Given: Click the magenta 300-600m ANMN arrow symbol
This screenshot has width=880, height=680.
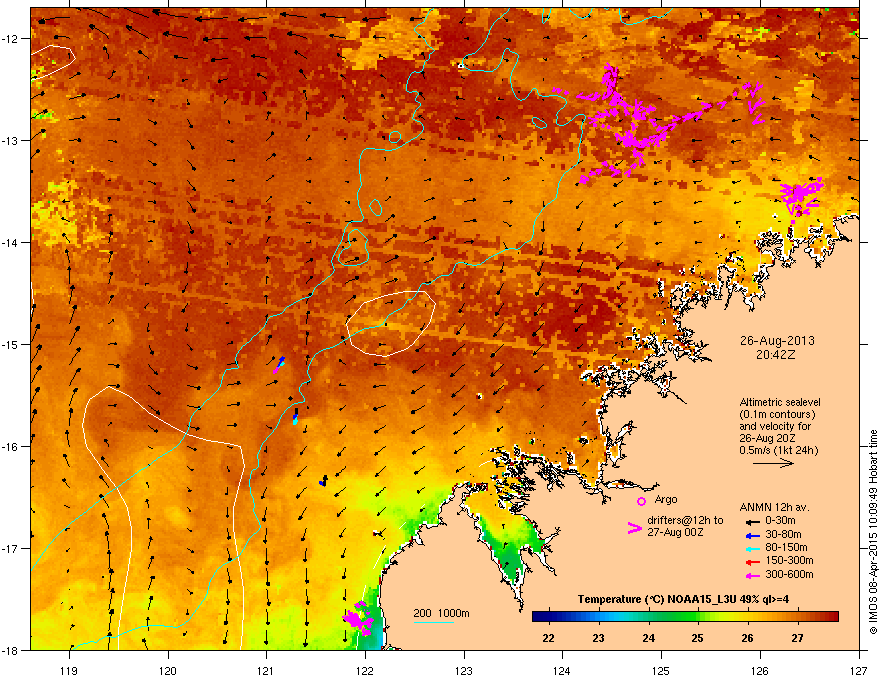Looking at the screenshot, I should [753, 575].
